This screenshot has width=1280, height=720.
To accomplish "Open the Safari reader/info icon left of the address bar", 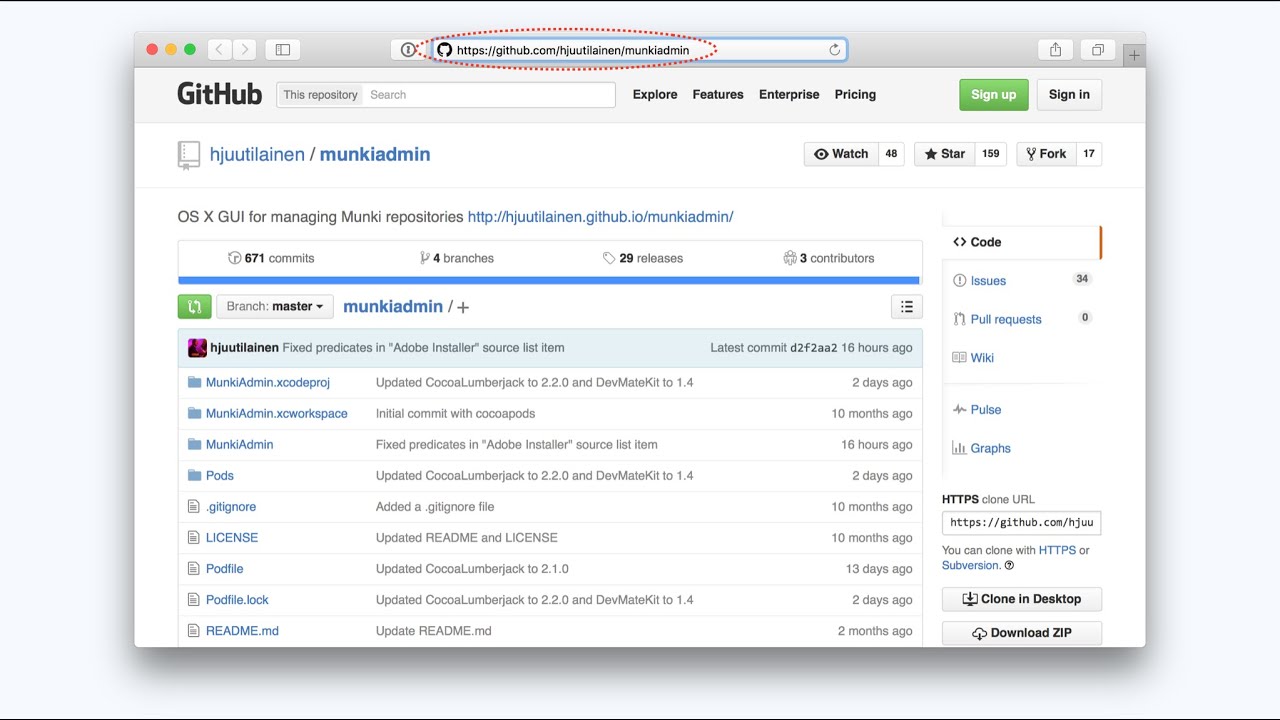I will (x=408, y=49).
